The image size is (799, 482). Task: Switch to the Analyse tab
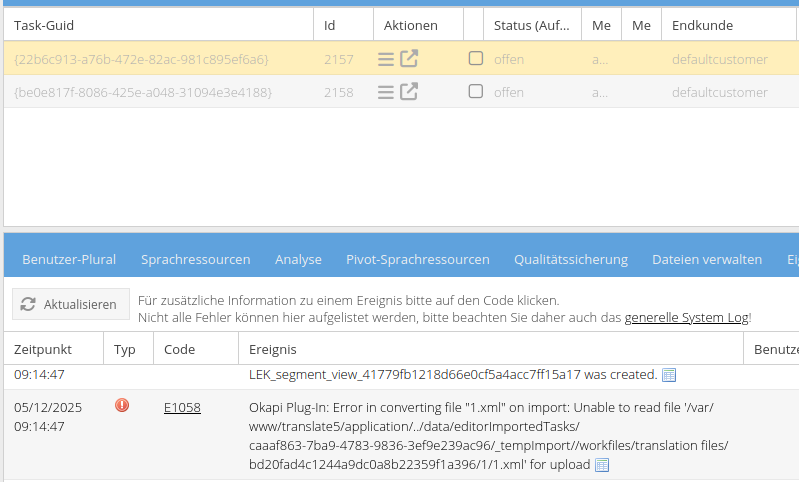point(298,259)
